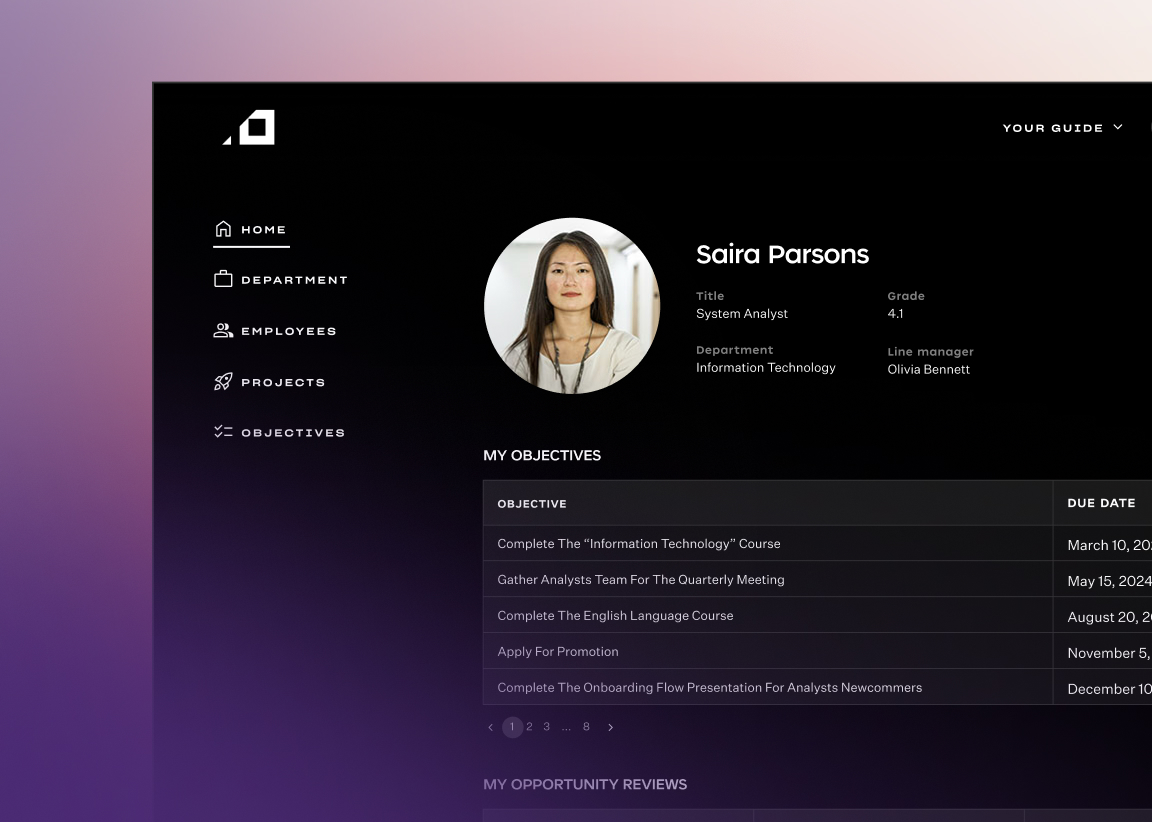Open the Employees menu item
The image size is (1152, 822).
(288, 331)
